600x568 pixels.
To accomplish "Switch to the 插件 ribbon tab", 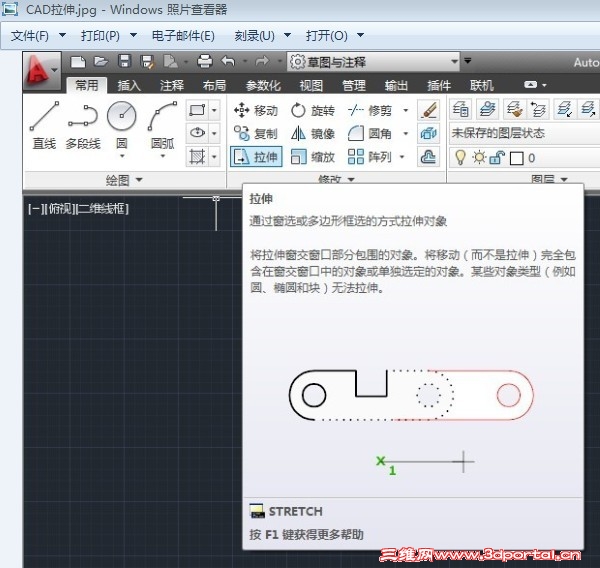I will 439,85.
